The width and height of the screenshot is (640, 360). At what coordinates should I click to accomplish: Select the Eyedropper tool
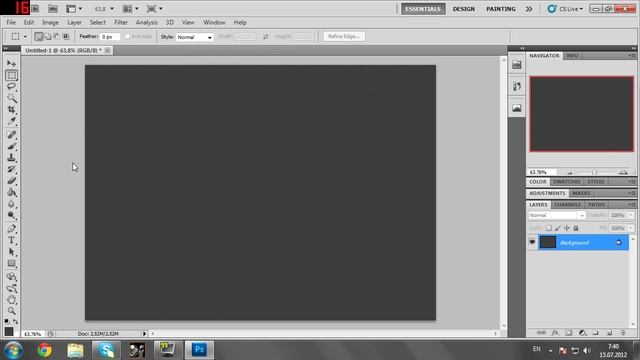(x=11, y=121)
